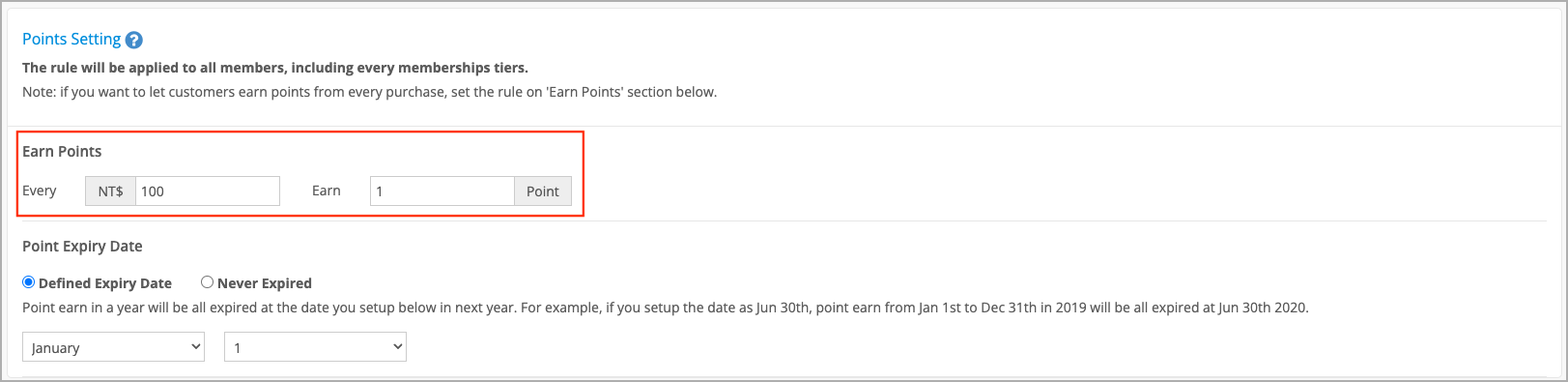Click the chevron arrow on the month select

[195, 346]
